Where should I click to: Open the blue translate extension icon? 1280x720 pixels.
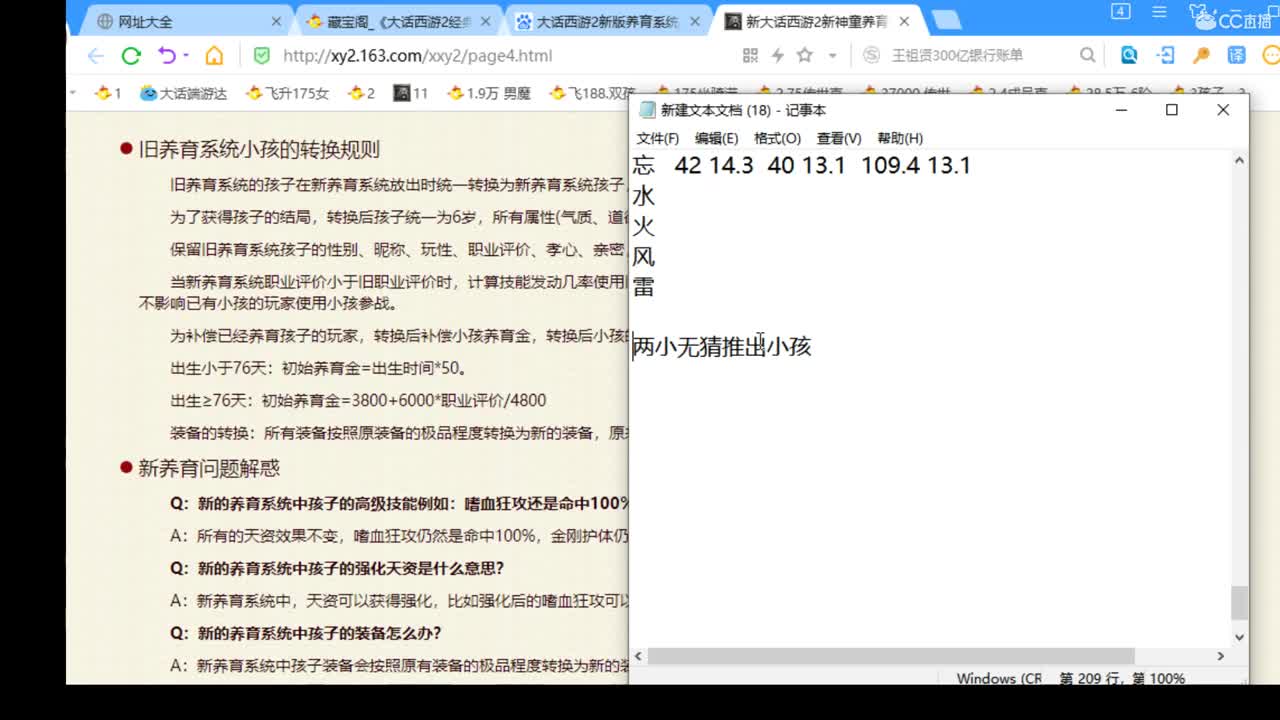pyautogui.click(x=1237, y=56)
